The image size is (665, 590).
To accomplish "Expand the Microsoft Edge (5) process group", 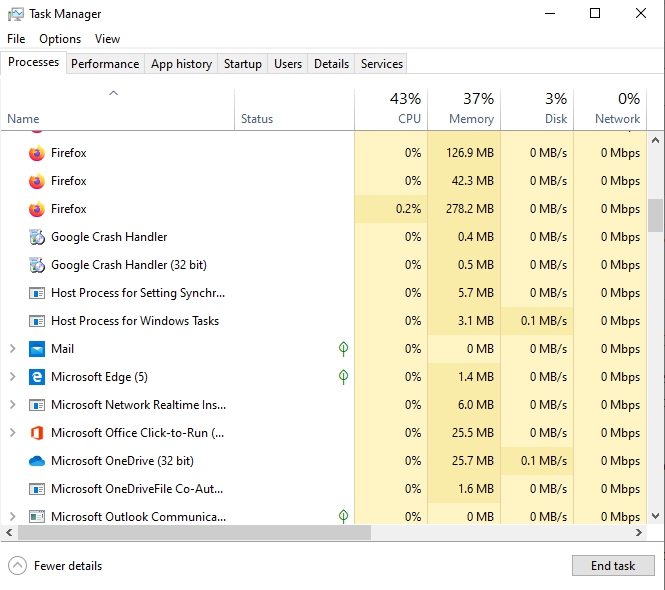I will click(x=12, y=377).
